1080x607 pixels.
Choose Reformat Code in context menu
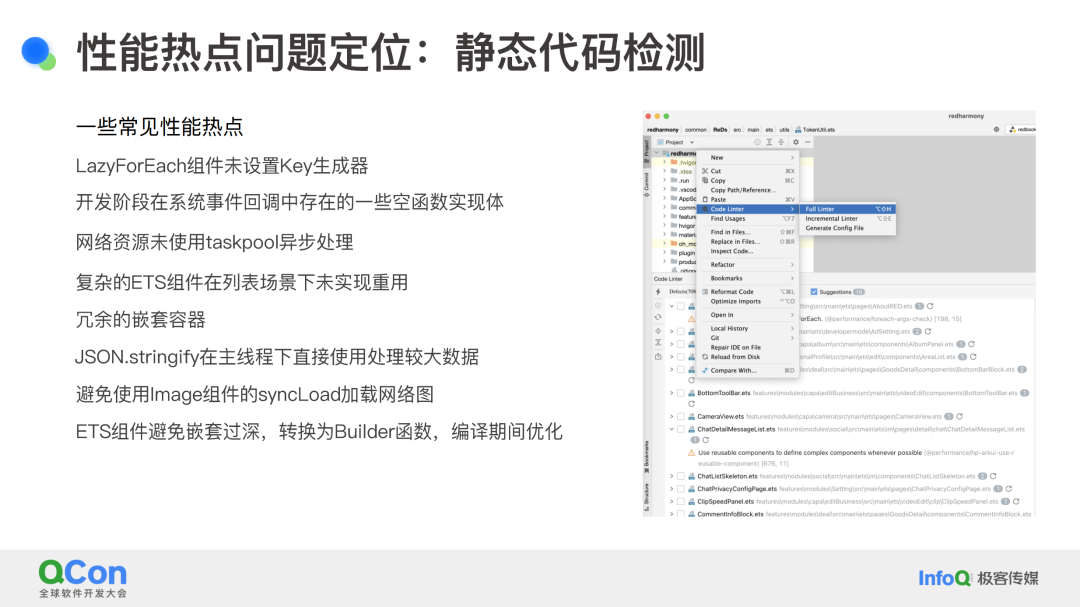point(748,291)
